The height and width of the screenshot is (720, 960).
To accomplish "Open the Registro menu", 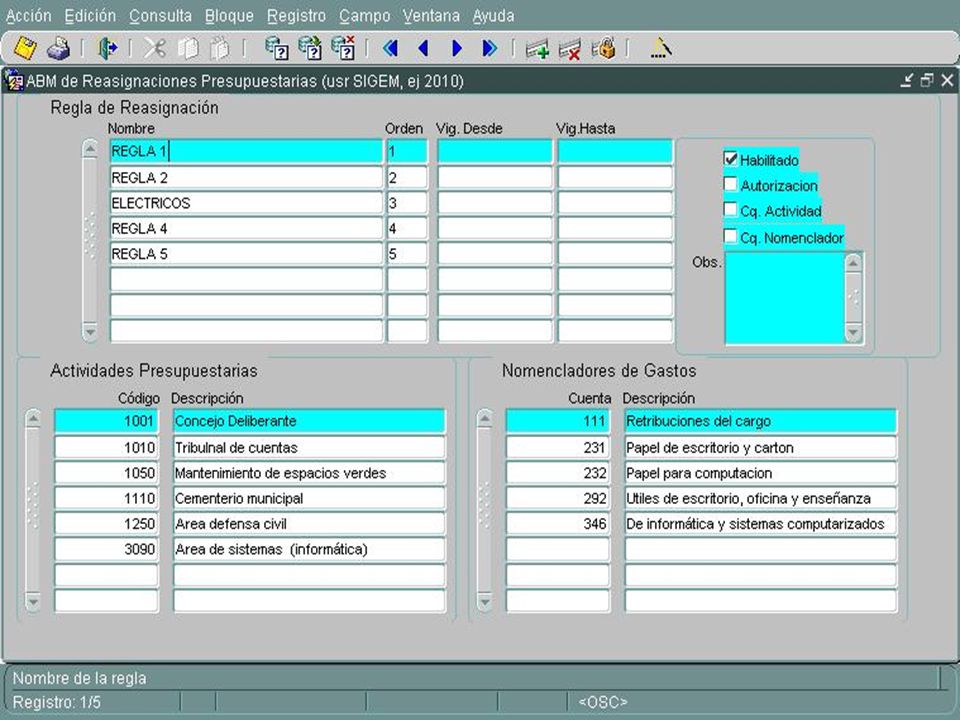I will (296, 16).
